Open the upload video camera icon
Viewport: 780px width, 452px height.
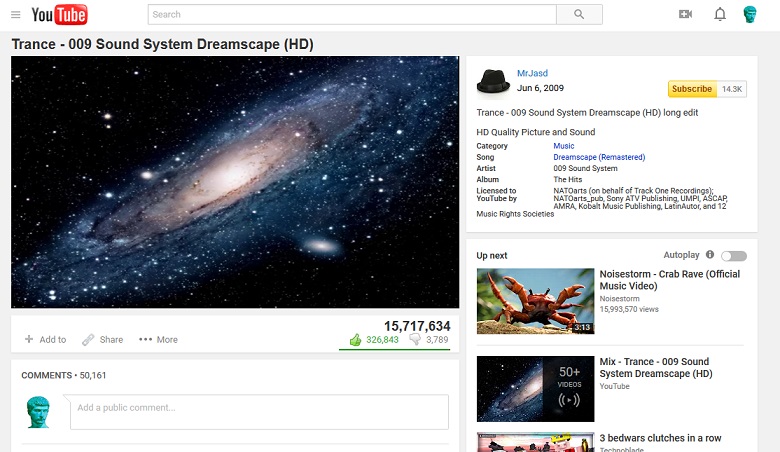pos(685,14)
